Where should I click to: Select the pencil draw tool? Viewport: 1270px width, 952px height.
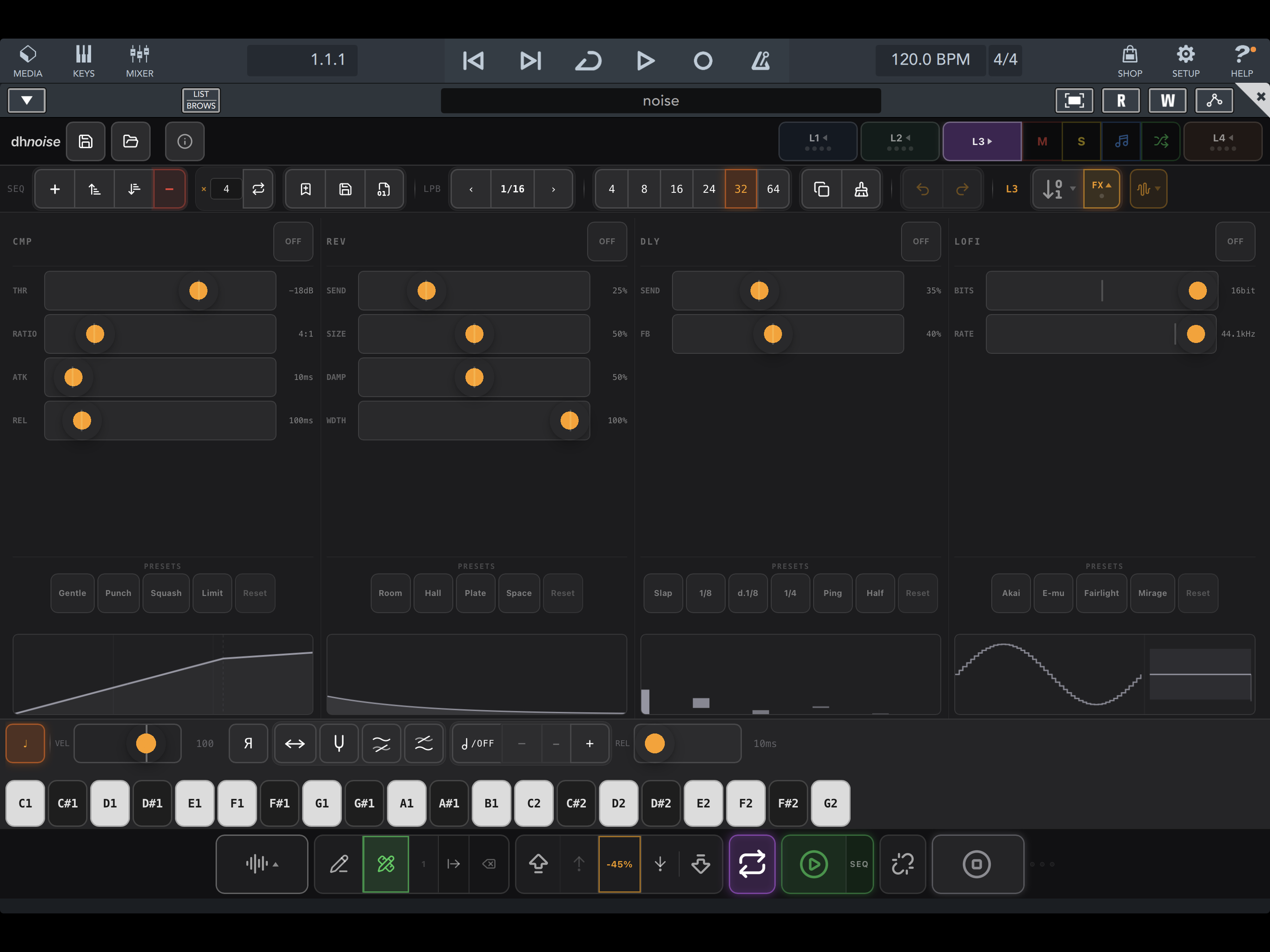point(339,864)
